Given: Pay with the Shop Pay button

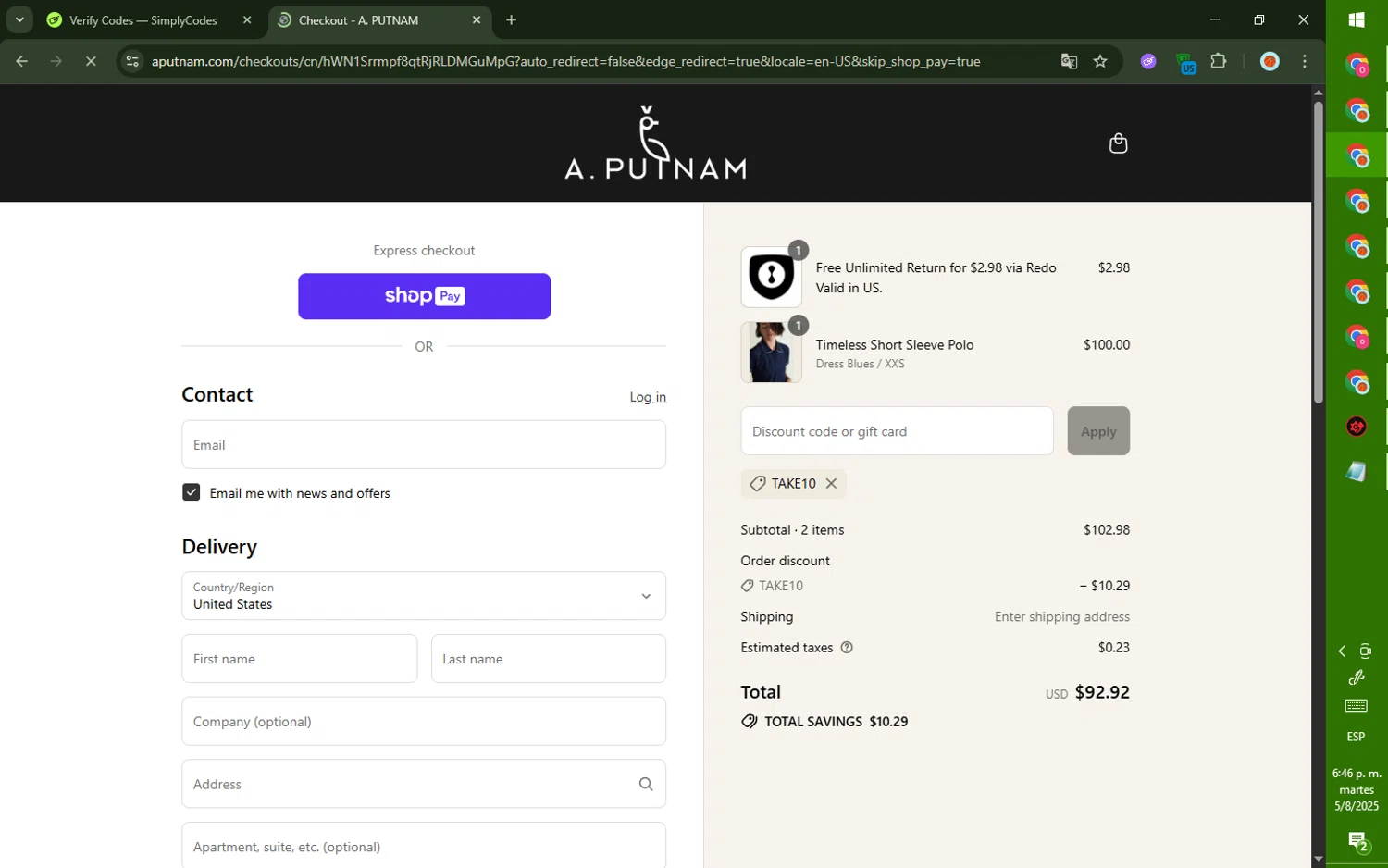Looking at the screenshot, I should [424, 296].
